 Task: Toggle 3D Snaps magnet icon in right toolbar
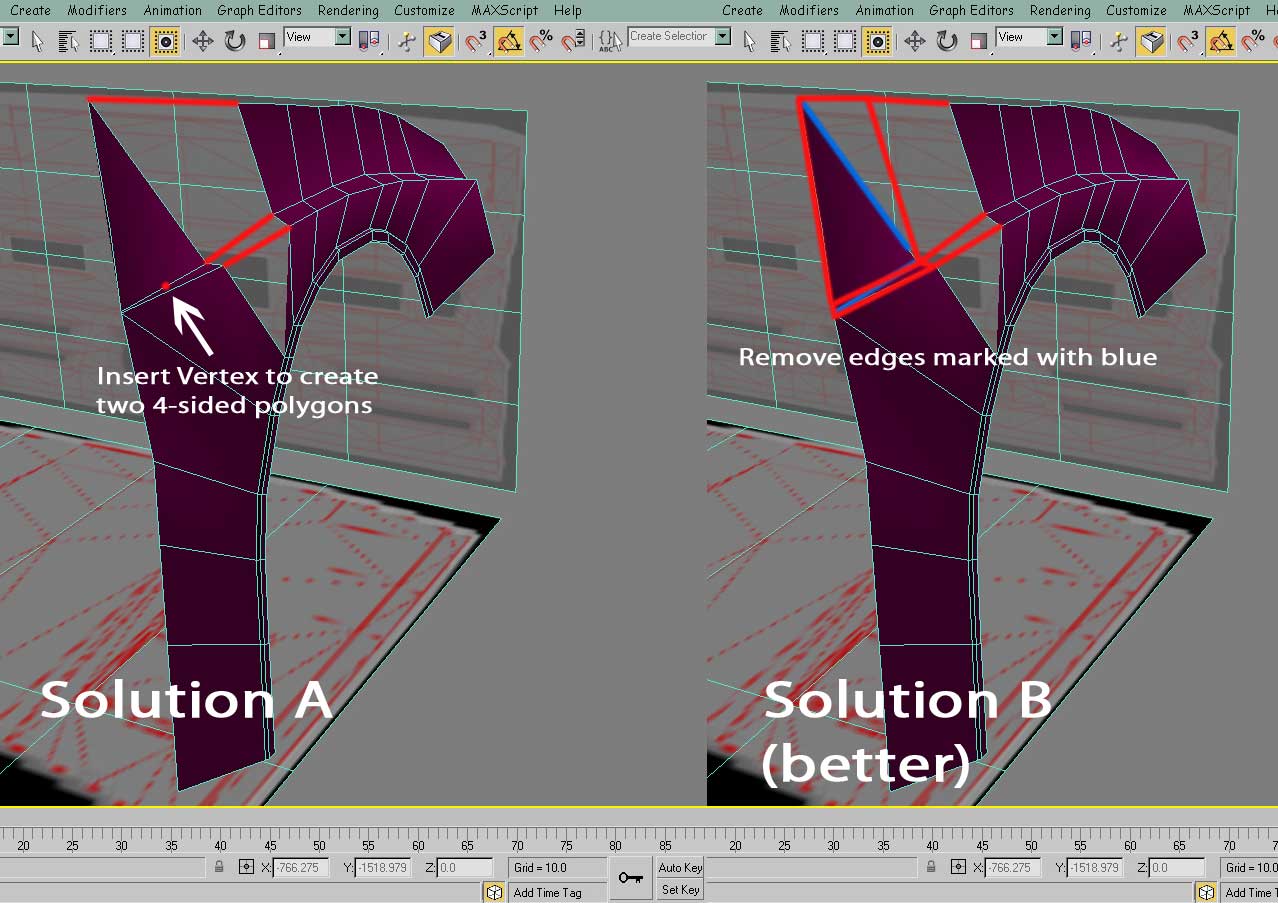pyautogui.click(x=1189, y=41)
